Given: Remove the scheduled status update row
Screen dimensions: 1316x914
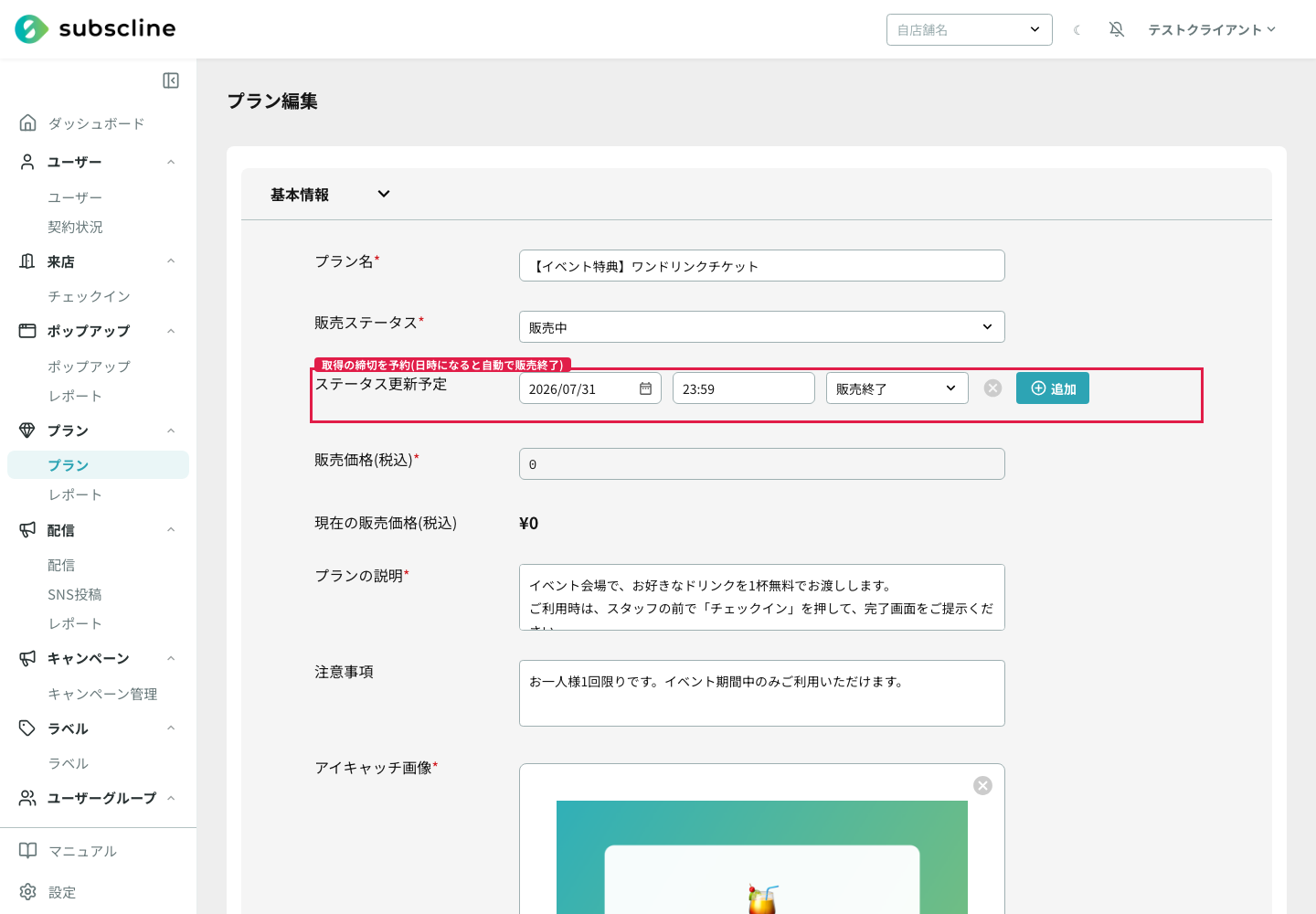Looking at the screenshot, I should coord(992,388).
